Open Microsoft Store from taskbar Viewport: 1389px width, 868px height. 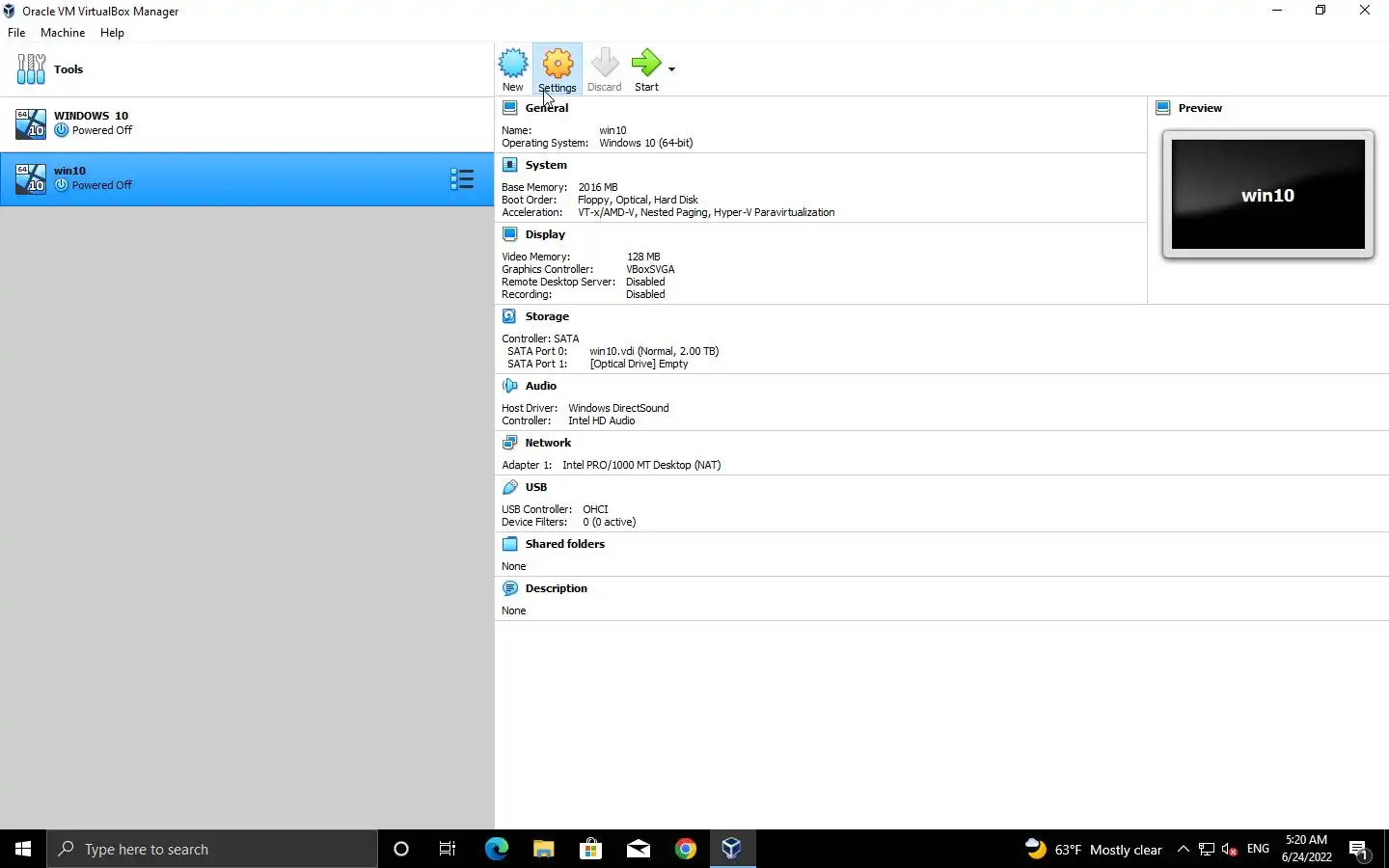click(x=590, y=849)
